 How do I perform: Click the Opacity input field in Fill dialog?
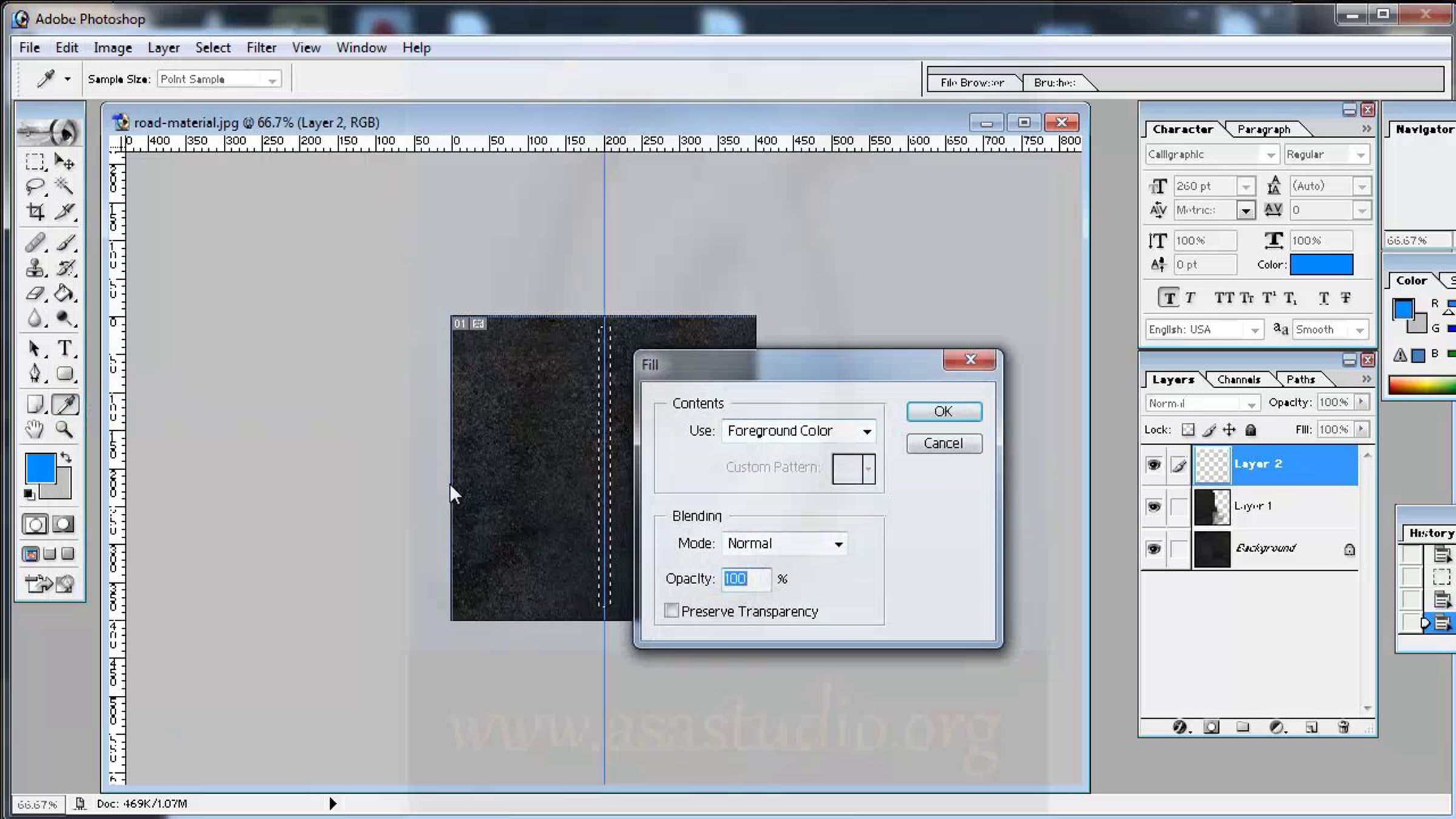tap(746, 579)
